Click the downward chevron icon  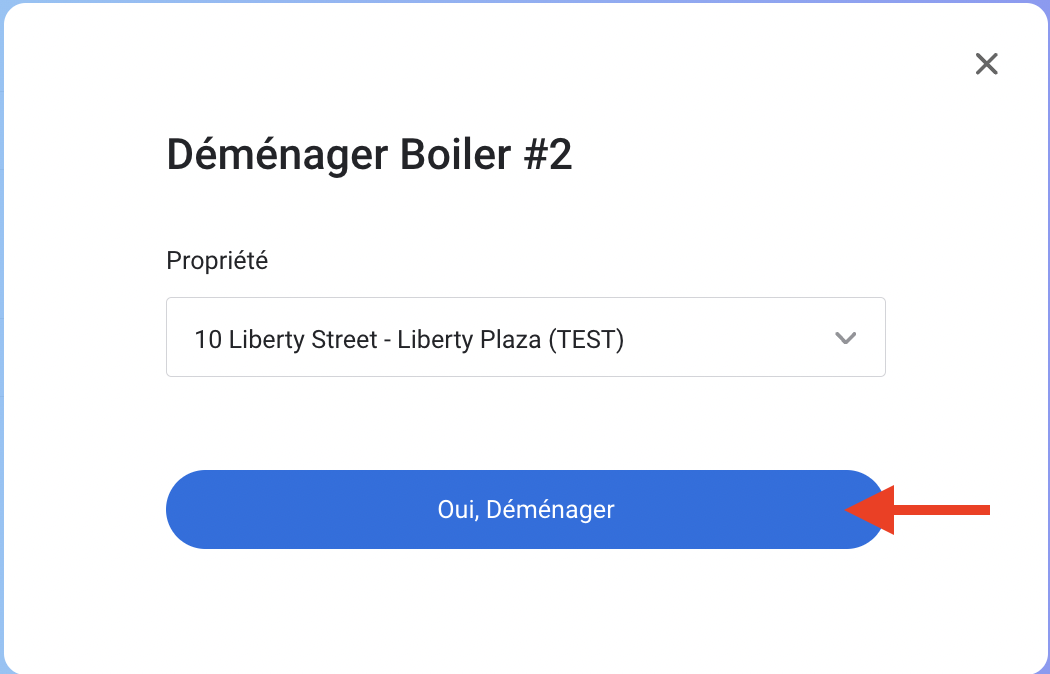tap(845, 338)
